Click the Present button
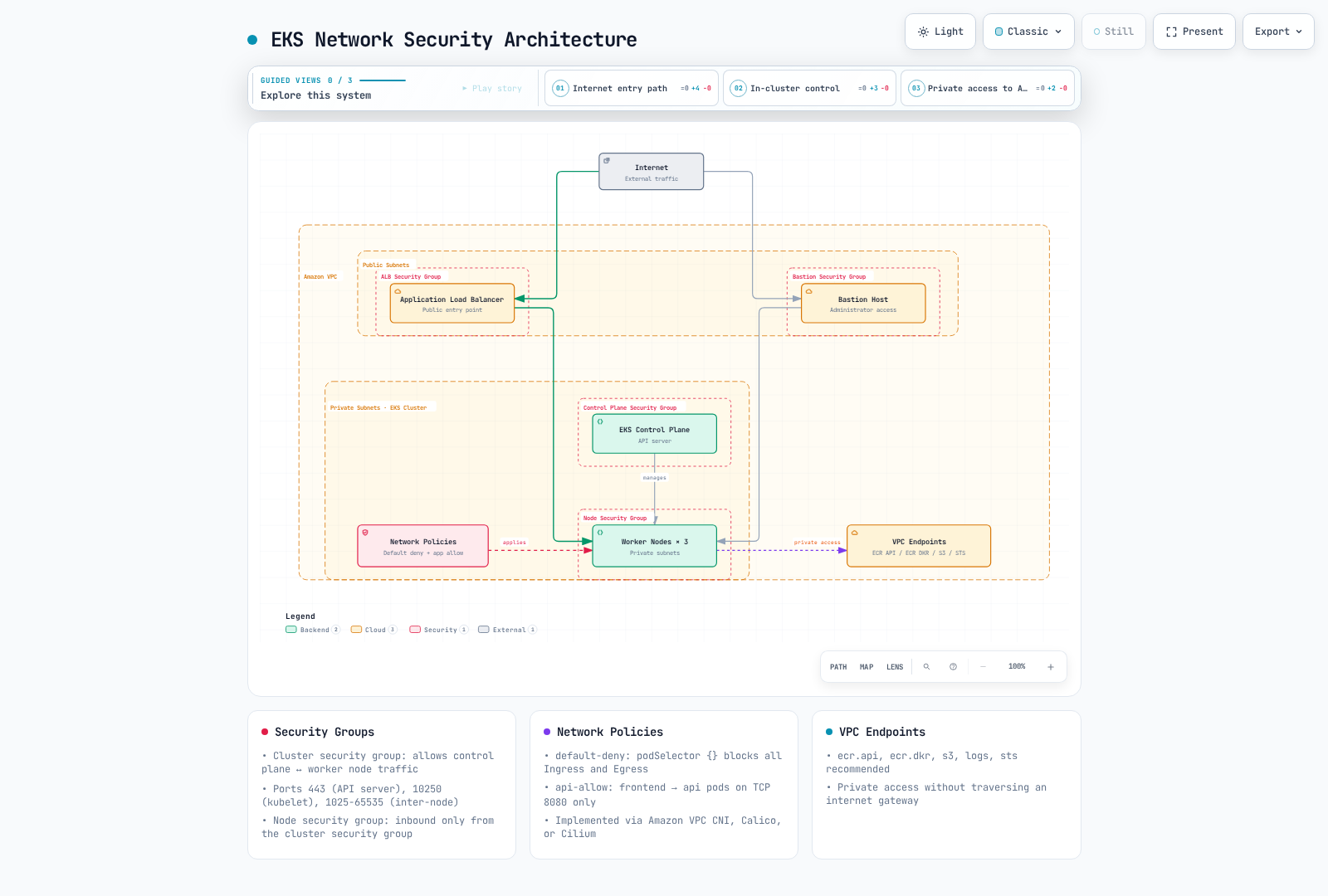 coord(1194,32)
